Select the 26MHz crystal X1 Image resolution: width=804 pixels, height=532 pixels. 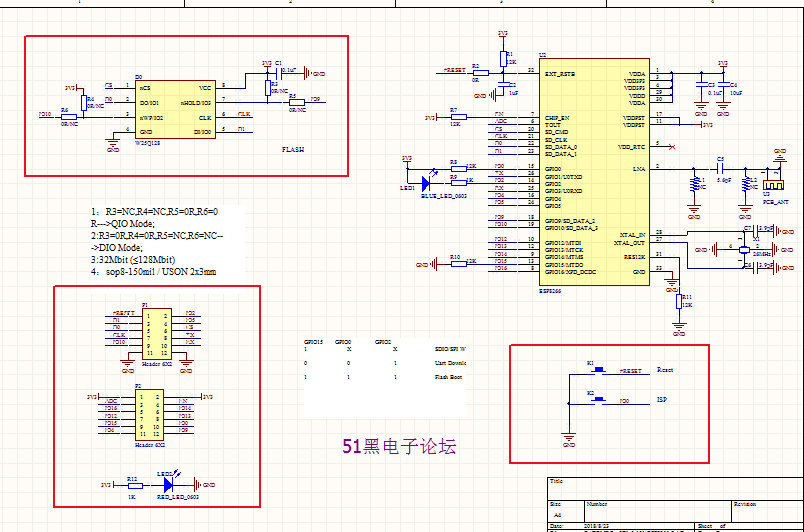point(745,250)
